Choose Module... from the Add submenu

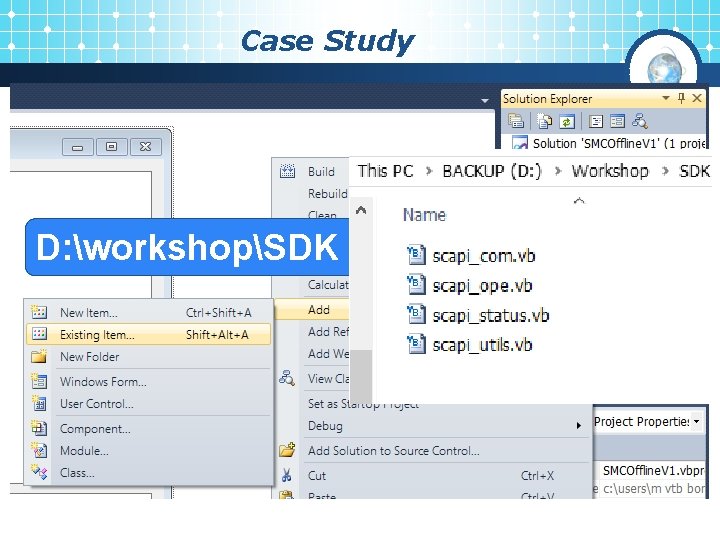point(148,451)
